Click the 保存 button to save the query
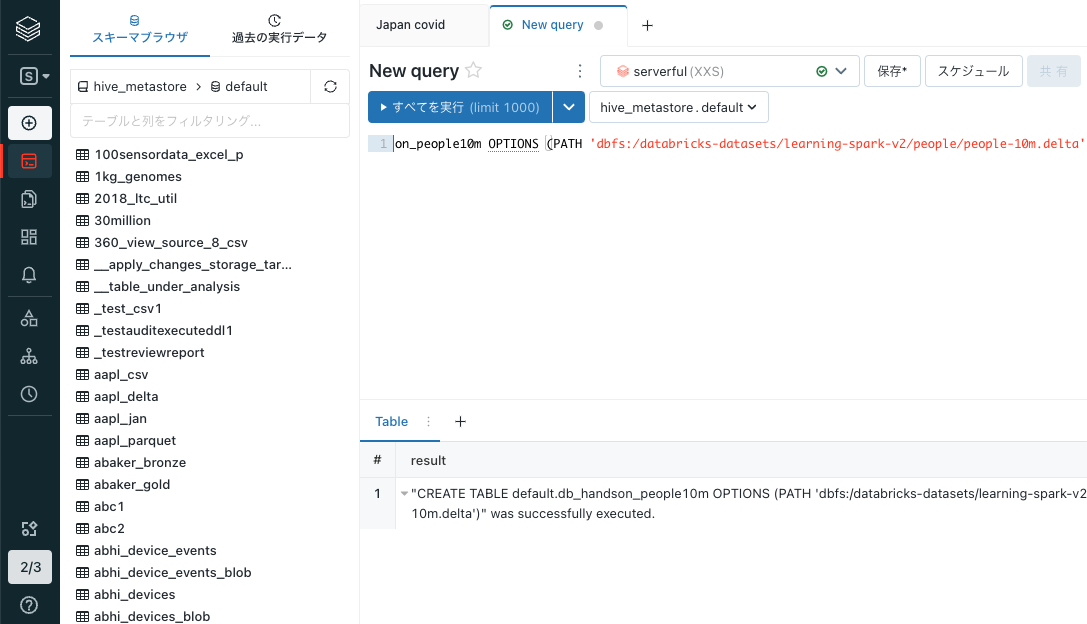 [892, 71]
